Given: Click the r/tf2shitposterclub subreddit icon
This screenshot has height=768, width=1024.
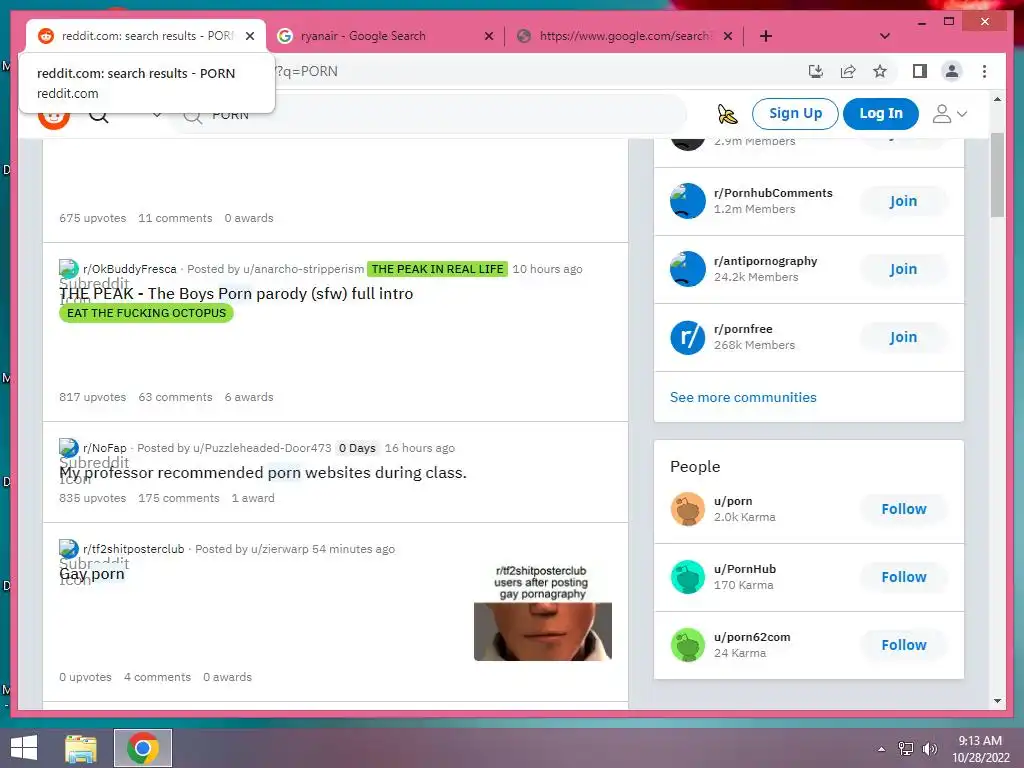Looking at the screenshot, I should click(x=69, y=549).
